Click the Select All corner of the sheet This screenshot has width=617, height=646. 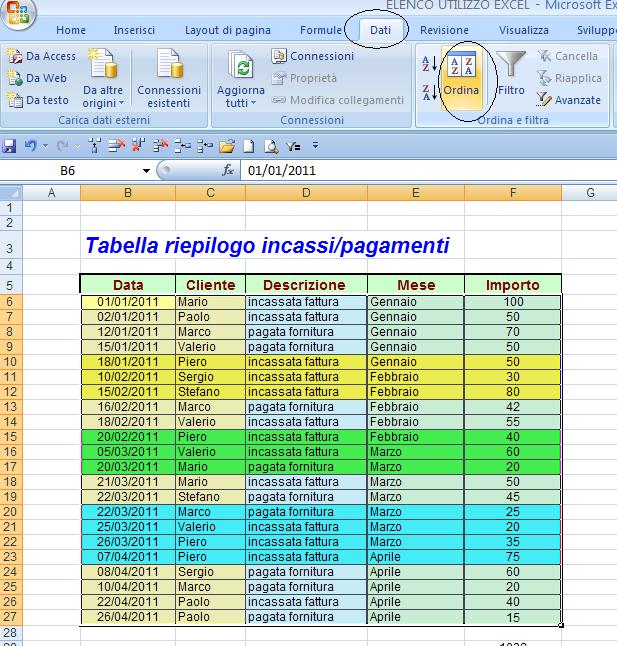(11, 193)
